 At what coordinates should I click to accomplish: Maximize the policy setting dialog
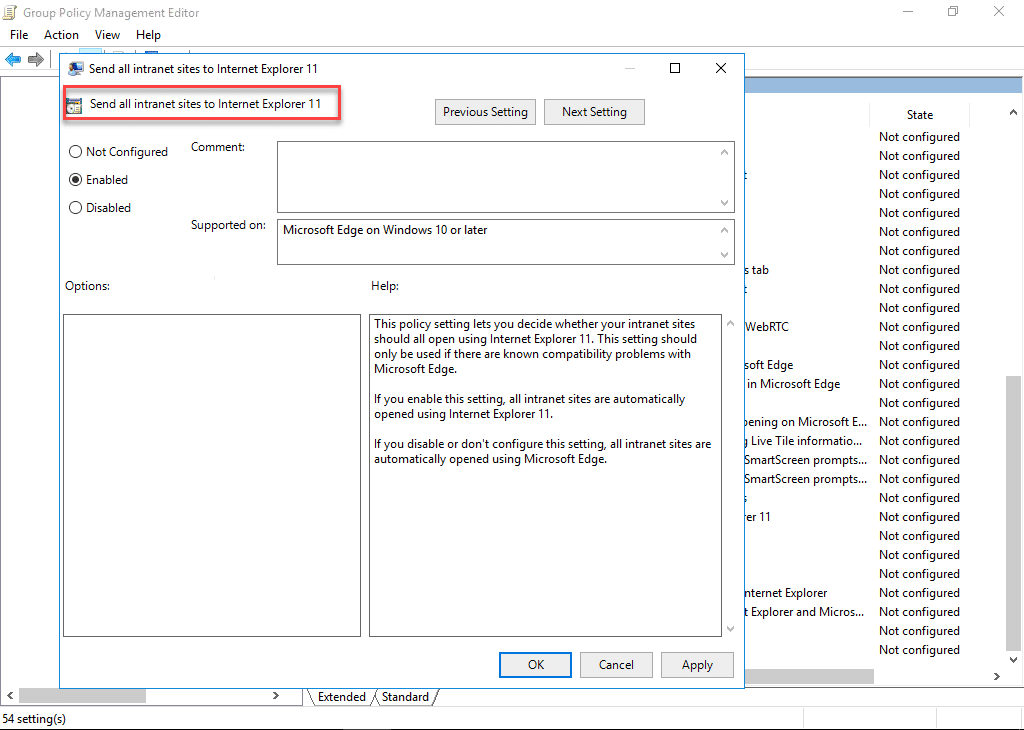(x=675, y=68)
